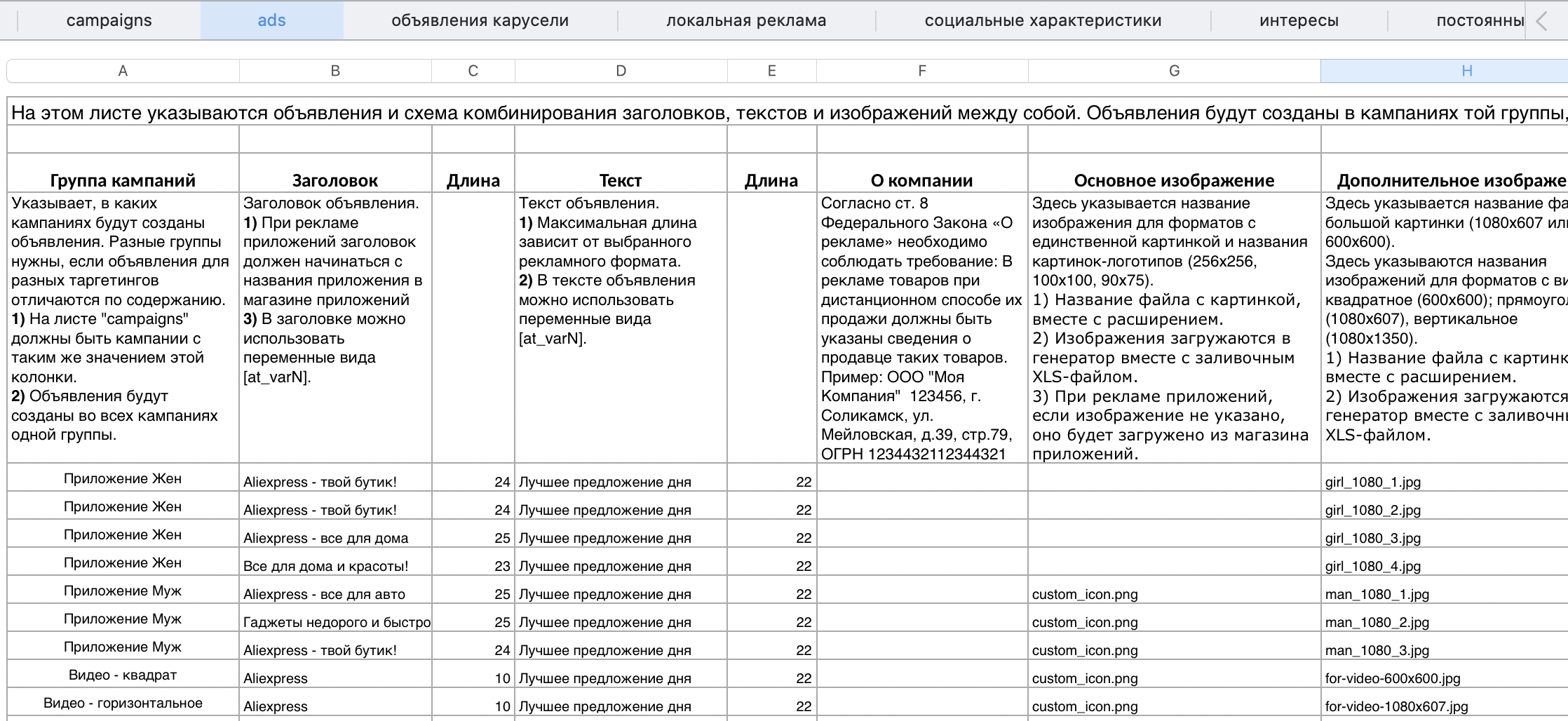Click Видео - горизонтальное group cell

pos(123,702)
